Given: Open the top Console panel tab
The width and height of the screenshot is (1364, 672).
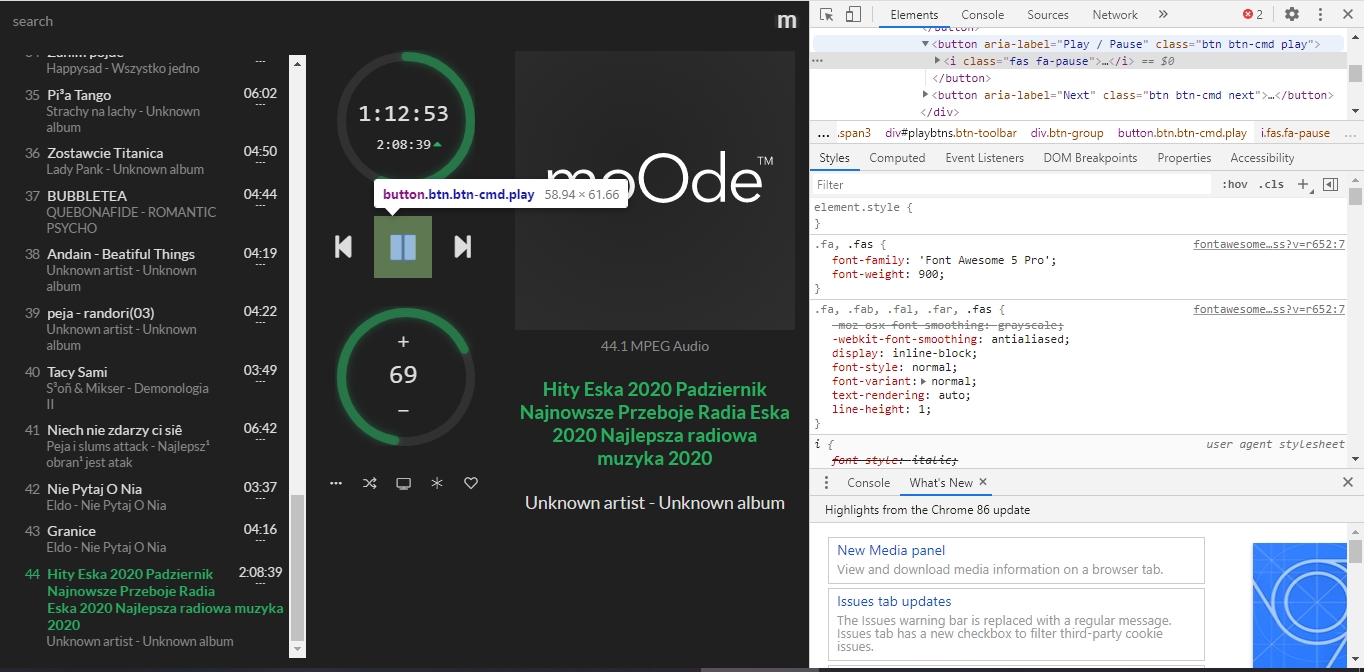Looking at the screenshot, I should point(983,15).
